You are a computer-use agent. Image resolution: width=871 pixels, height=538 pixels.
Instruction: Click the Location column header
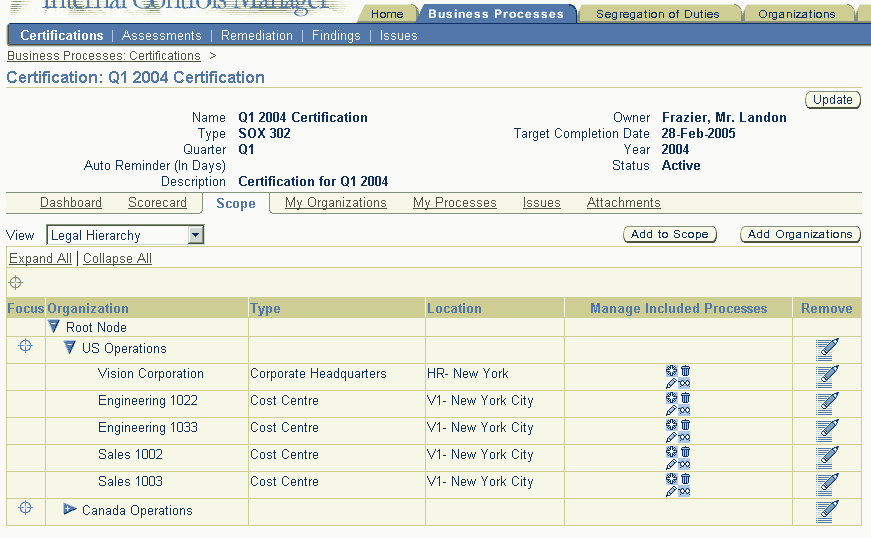coord(454,309)
